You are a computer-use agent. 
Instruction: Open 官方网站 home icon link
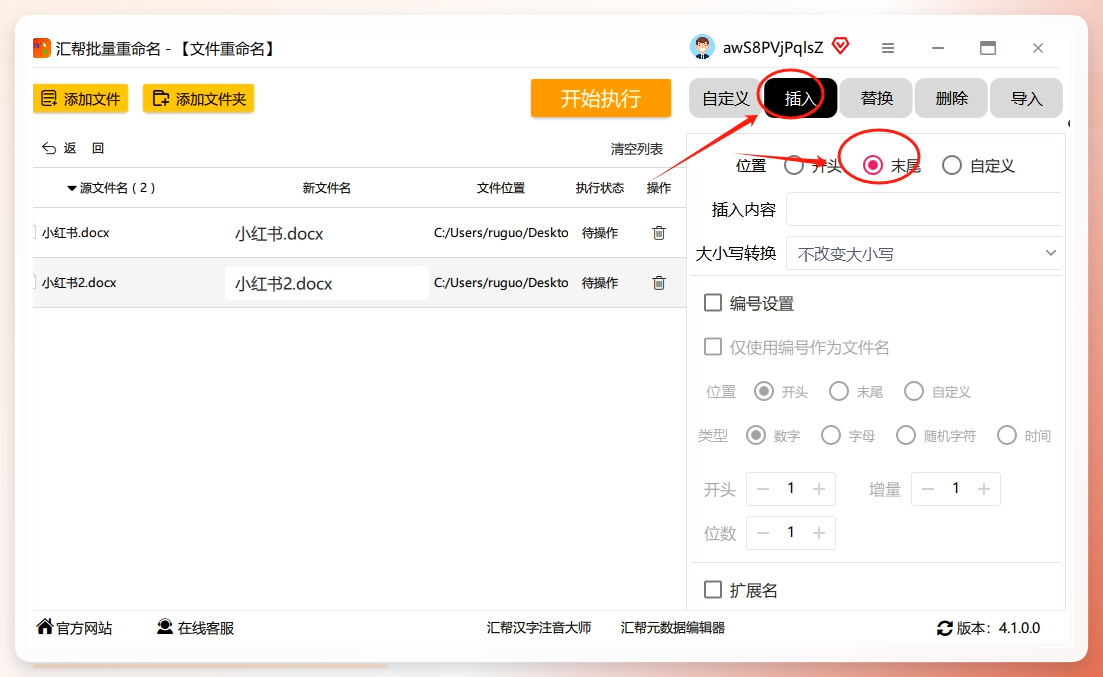coord(45,626)
